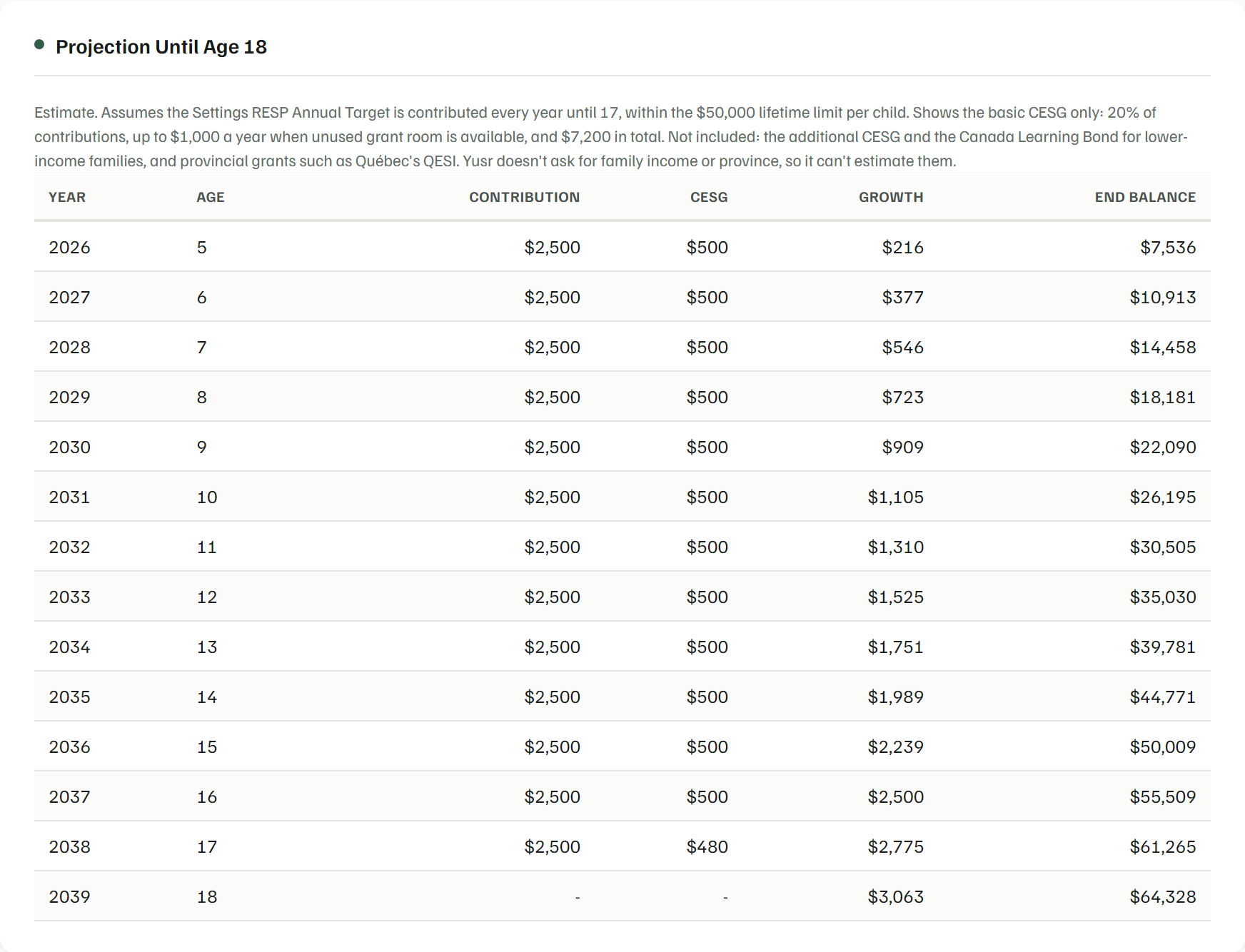Click end balance $10,913
The image size is (1245, 952).
point(1163,298)
